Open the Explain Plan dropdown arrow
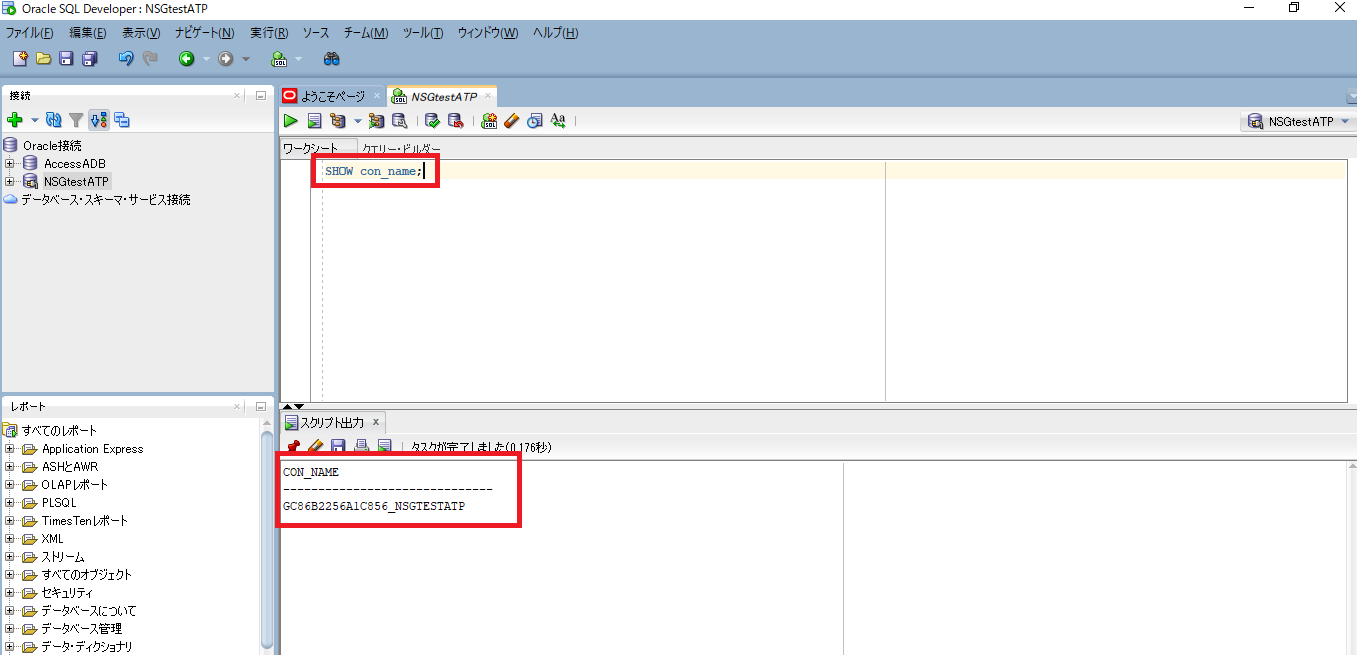This screenshot has width=1357, height=655. (356, 122)
